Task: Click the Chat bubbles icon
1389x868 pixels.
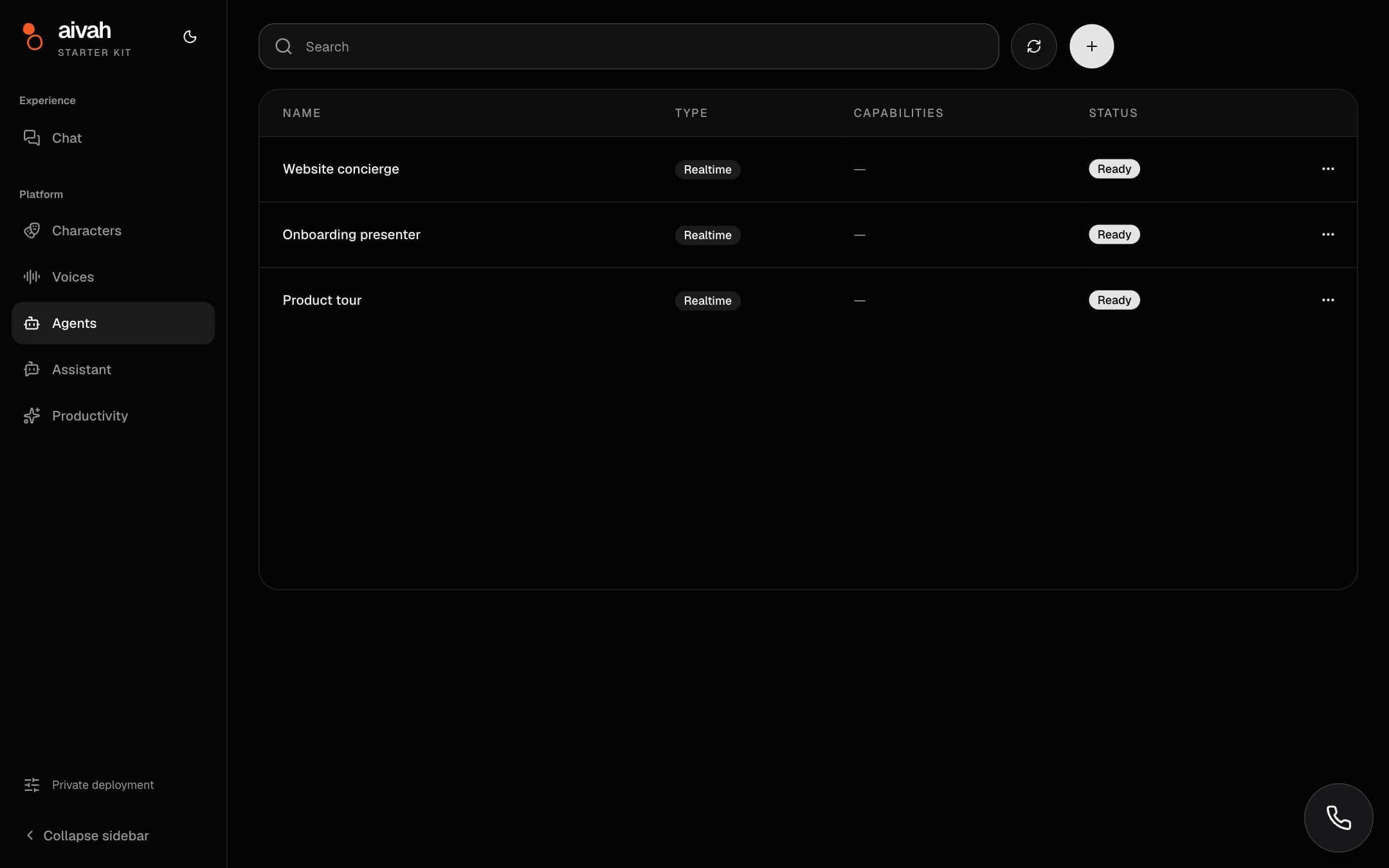Action: pyautogui.click(x=32, y=138)
